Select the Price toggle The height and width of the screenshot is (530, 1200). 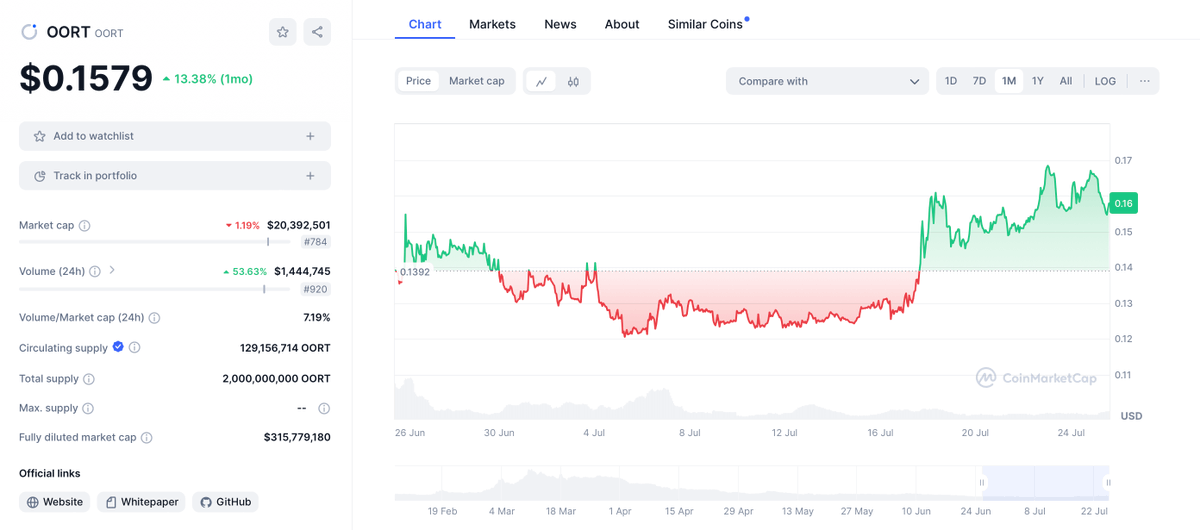tap(418, 81)
